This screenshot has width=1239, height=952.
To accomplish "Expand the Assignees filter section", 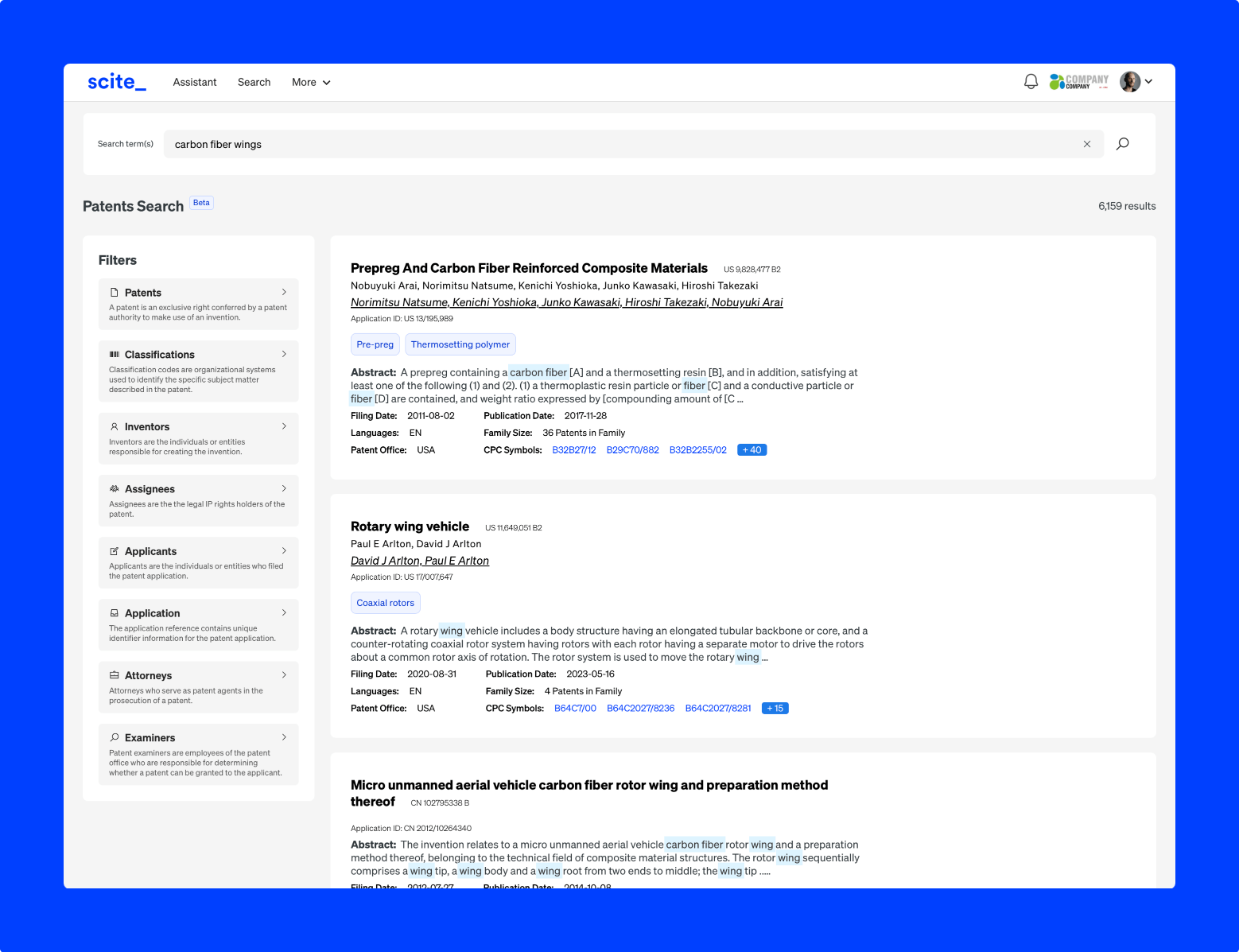I will (284, 488).
